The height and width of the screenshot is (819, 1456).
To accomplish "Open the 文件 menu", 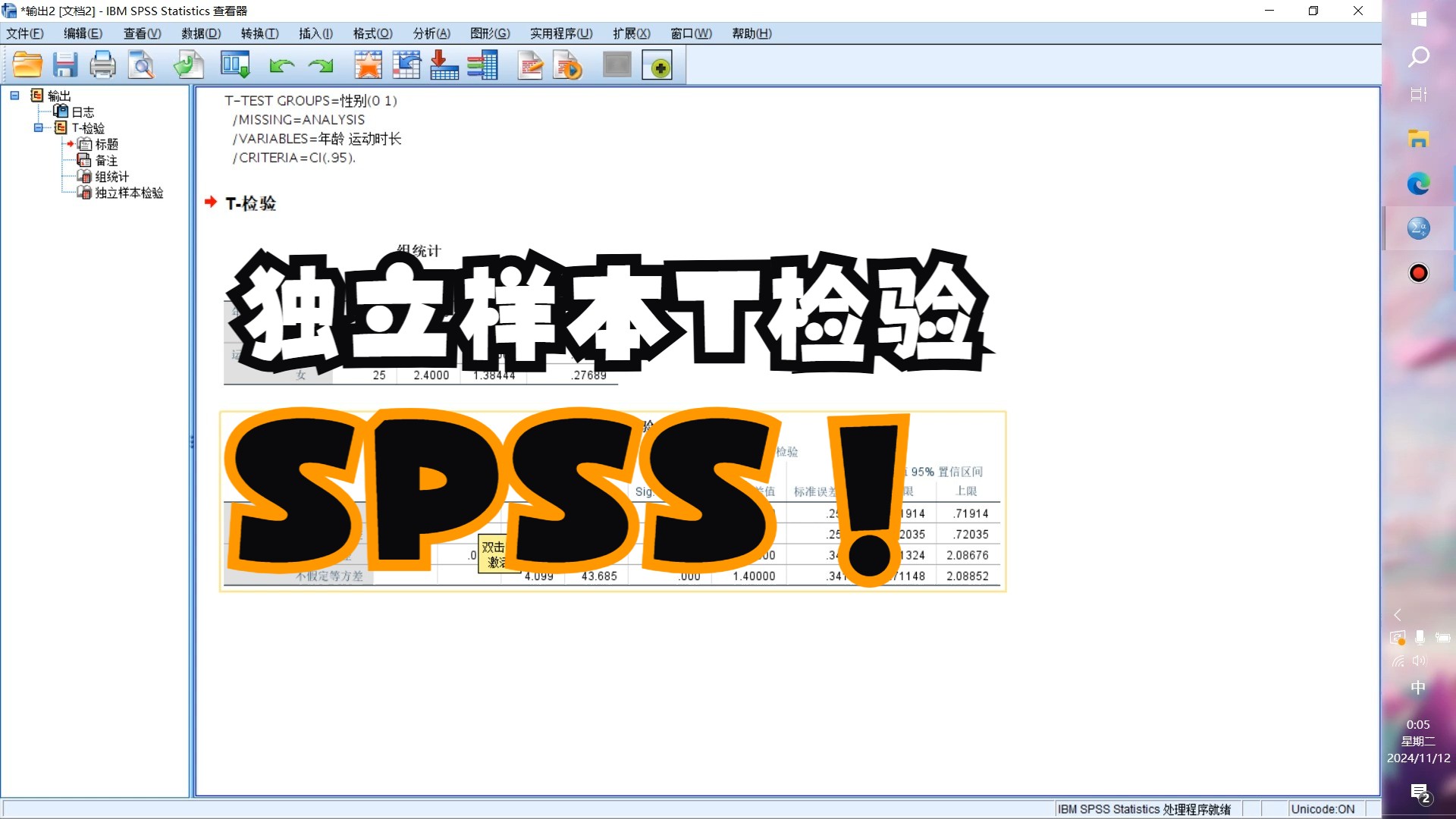I will click(x=25, y=33).
